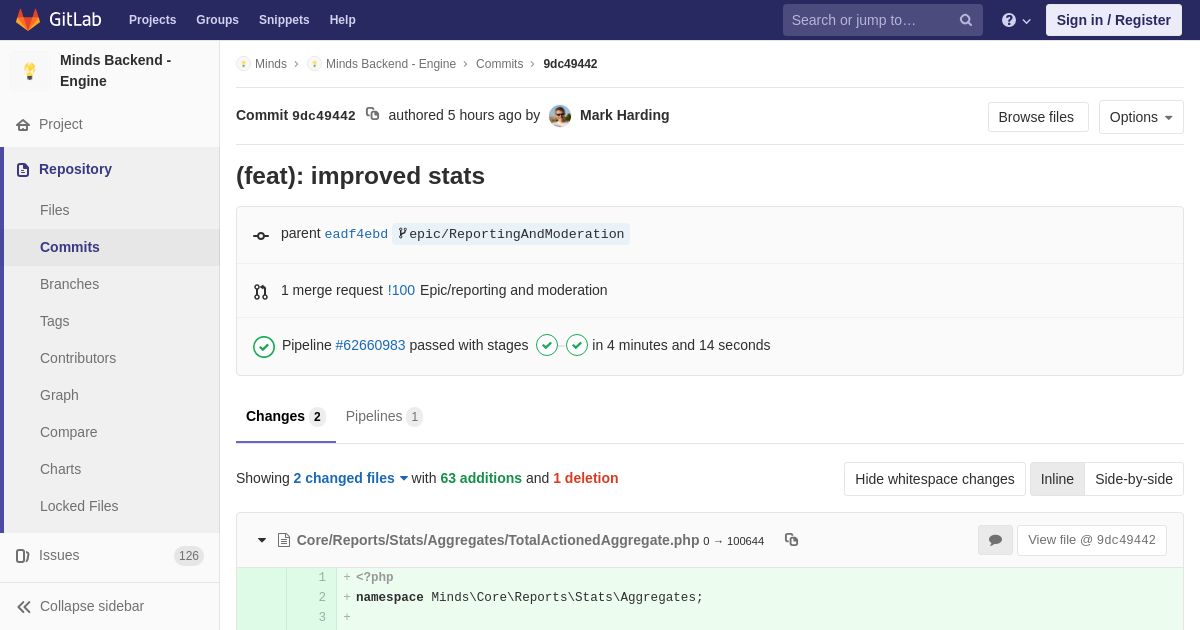This screenshot has height=630, width=1200.
Task: Open merge request !100 link
Action: (401, 290)
